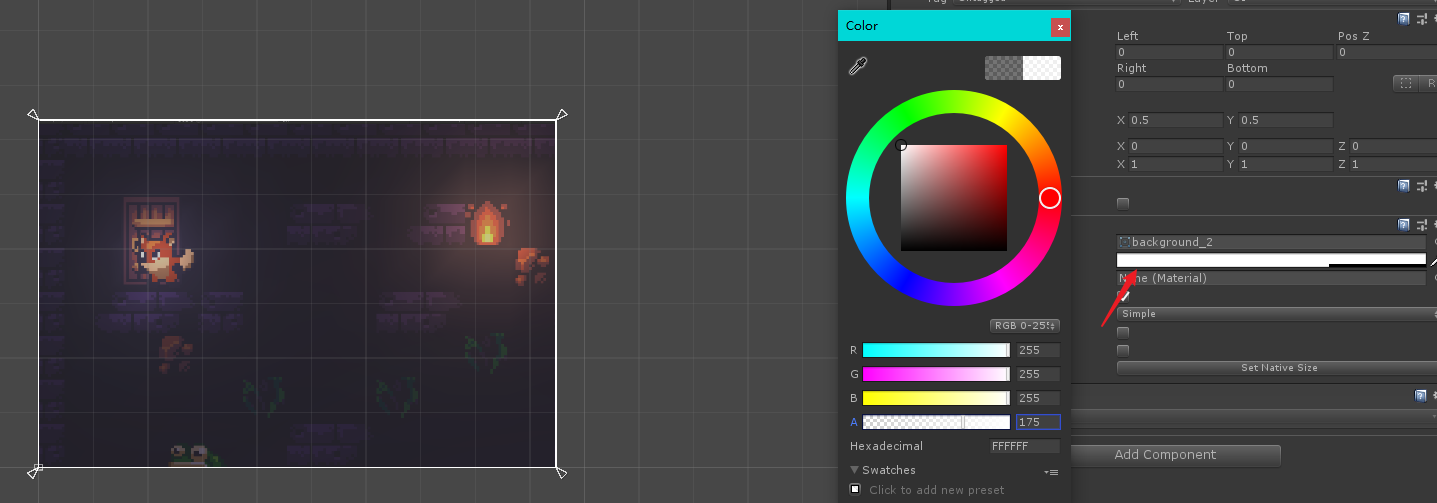
Task: Click the torch flame in scene view
Action: coord(487,224)
